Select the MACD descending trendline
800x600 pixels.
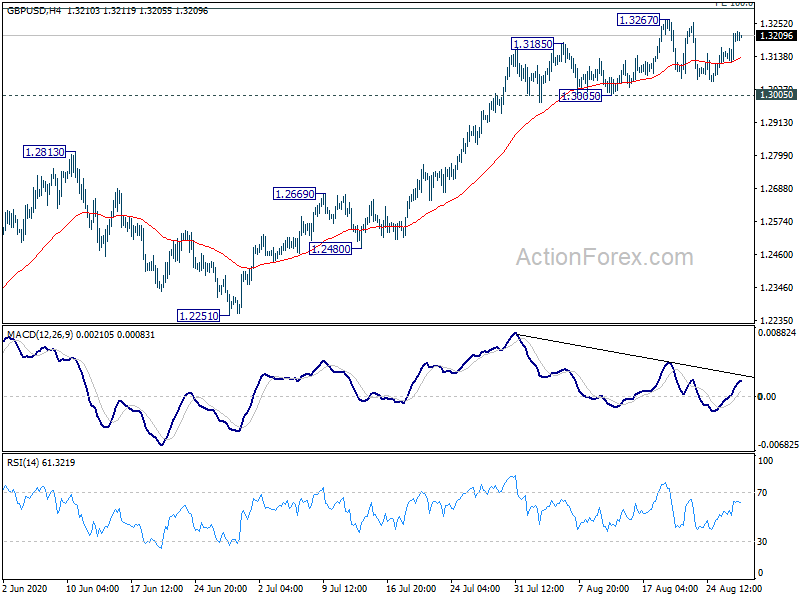[630, 354]
